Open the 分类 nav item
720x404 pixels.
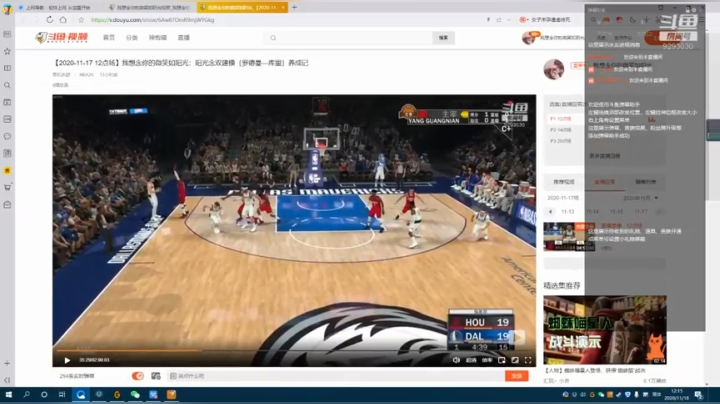pyautogui.click(x=132, y=38)
